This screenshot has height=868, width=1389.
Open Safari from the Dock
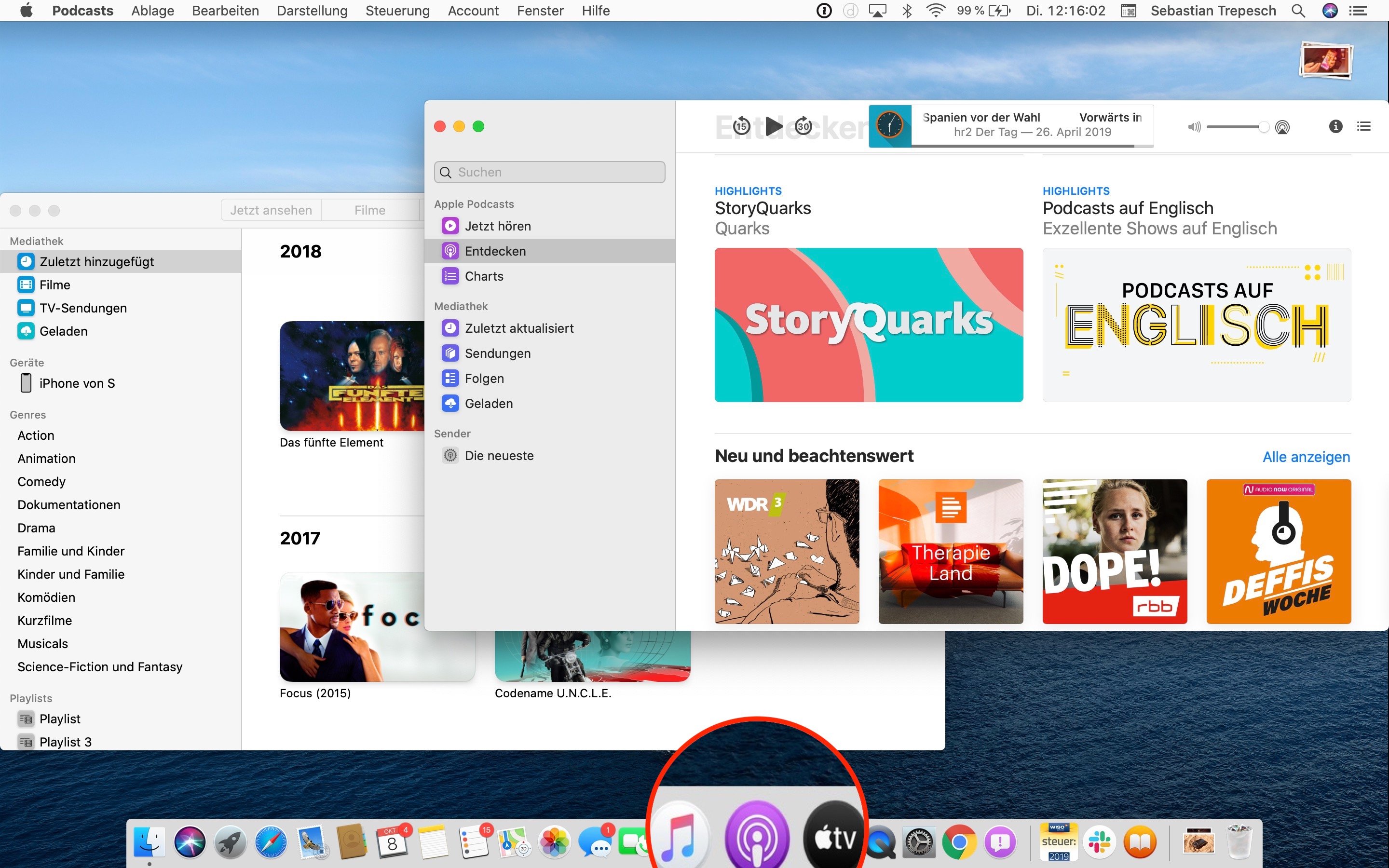(271, 842)
